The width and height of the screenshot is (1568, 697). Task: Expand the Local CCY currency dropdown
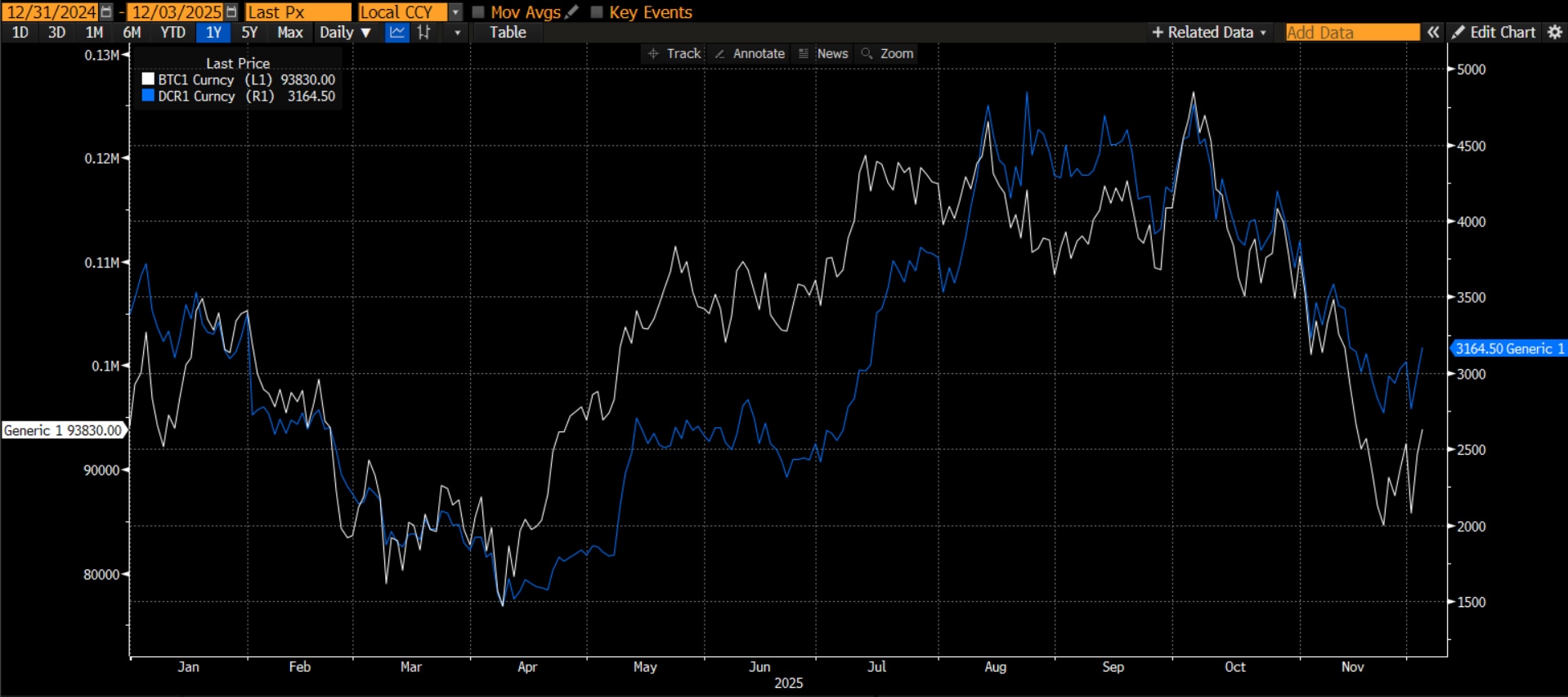[x=455, y=12]
